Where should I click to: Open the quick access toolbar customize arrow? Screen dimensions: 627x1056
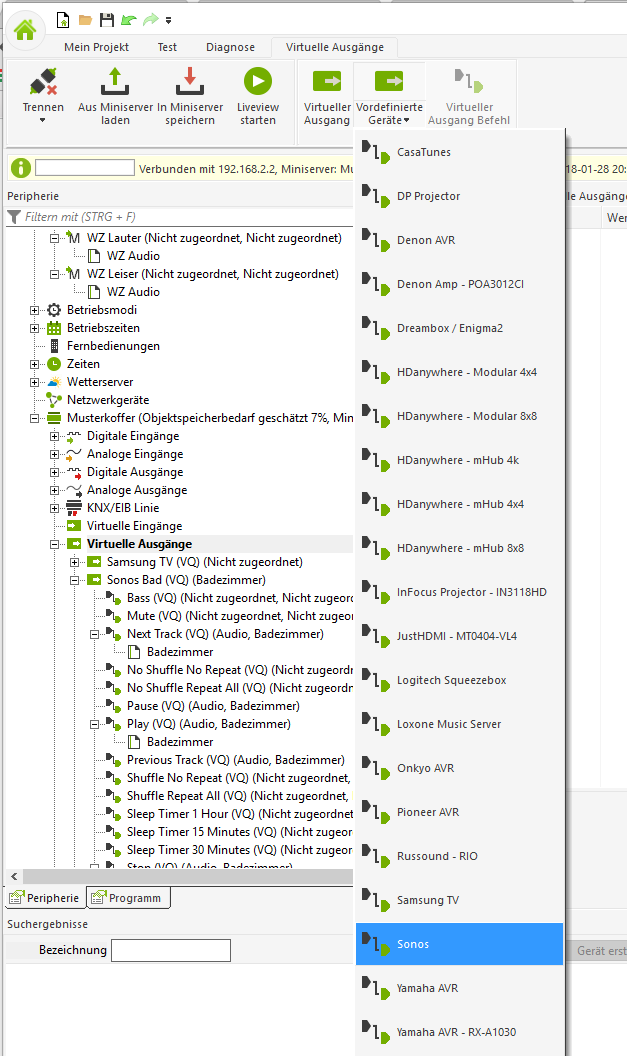[x=168, y=21]
